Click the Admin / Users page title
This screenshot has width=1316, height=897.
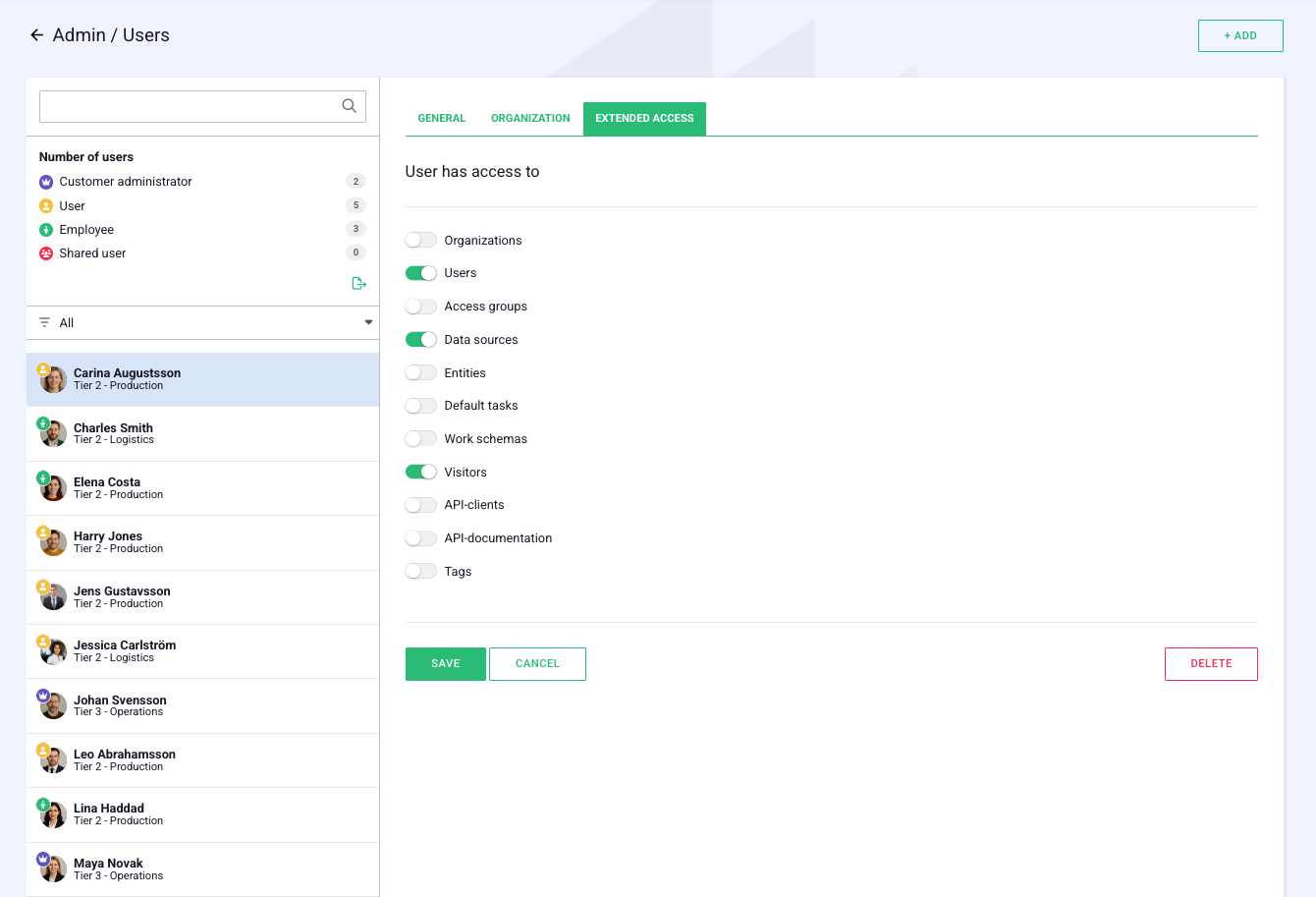111,35
